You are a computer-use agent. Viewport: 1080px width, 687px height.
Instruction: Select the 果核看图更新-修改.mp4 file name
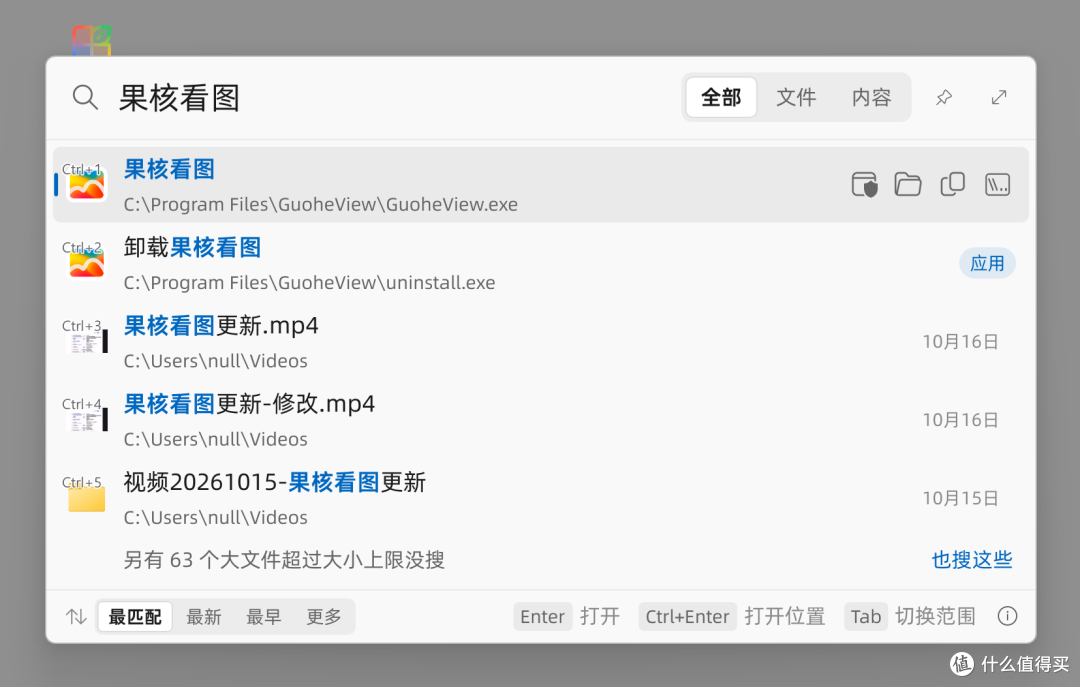[249, 404]
